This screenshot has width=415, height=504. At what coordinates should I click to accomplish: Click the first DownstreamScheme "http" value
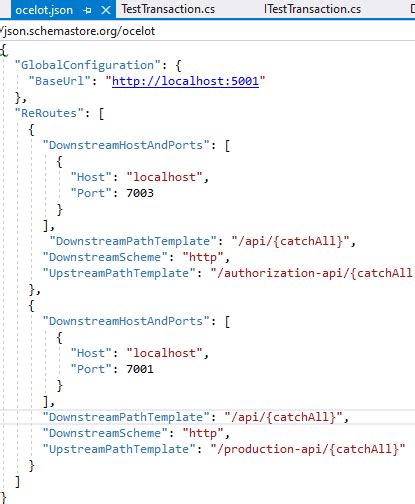coord(203,257)
